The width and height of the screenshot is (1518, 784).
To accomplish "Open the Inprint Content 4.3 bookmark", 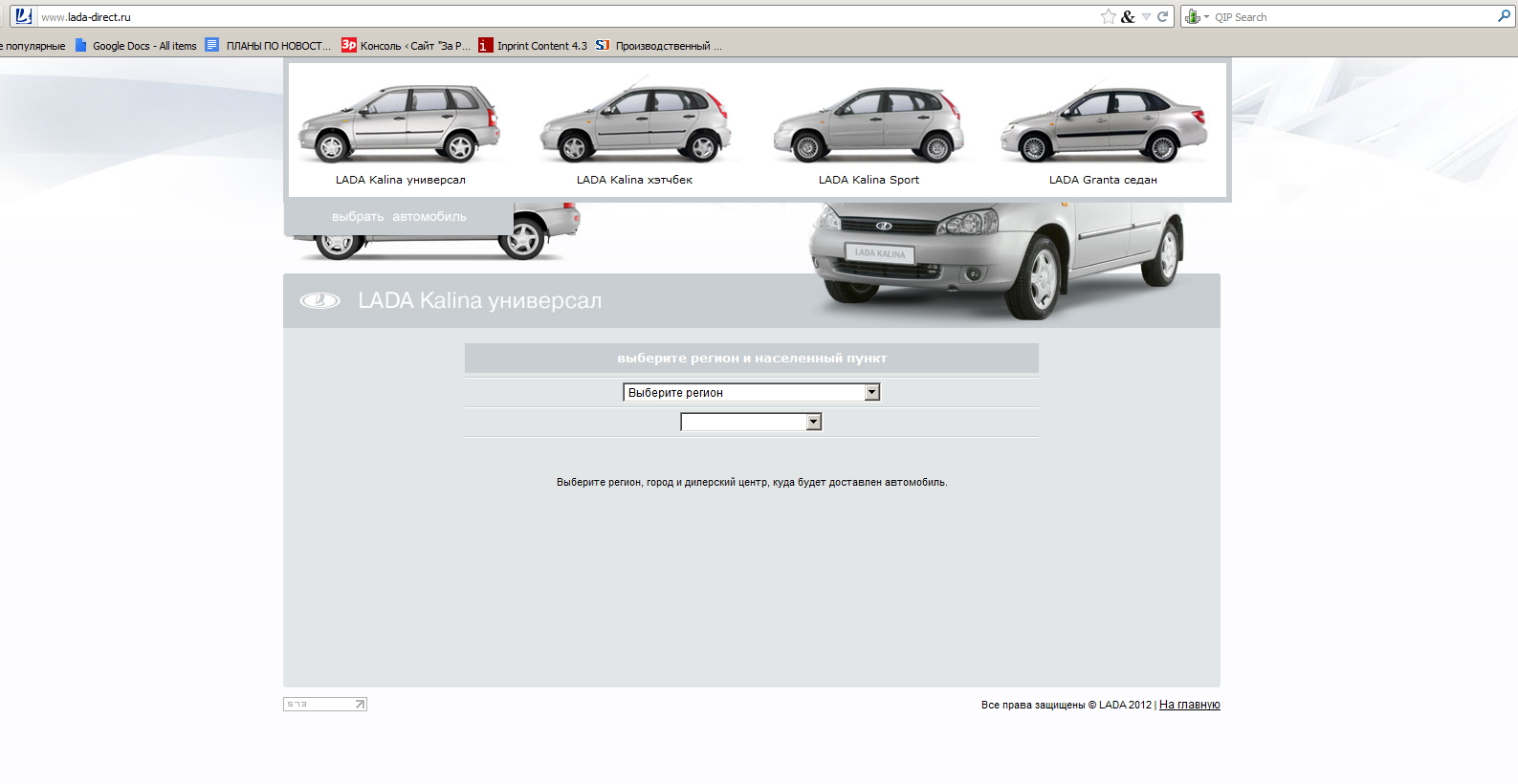I will (533, 45).
